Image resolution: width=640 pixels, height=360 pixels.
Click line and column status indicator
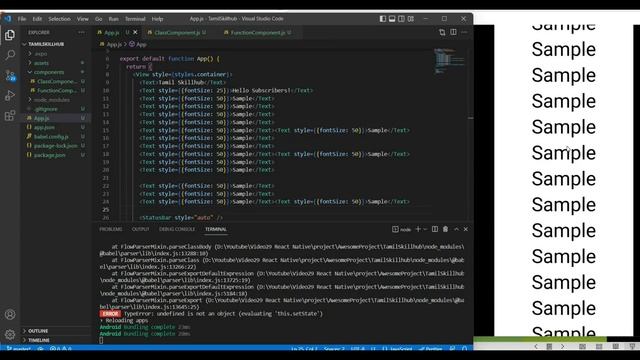304,349
